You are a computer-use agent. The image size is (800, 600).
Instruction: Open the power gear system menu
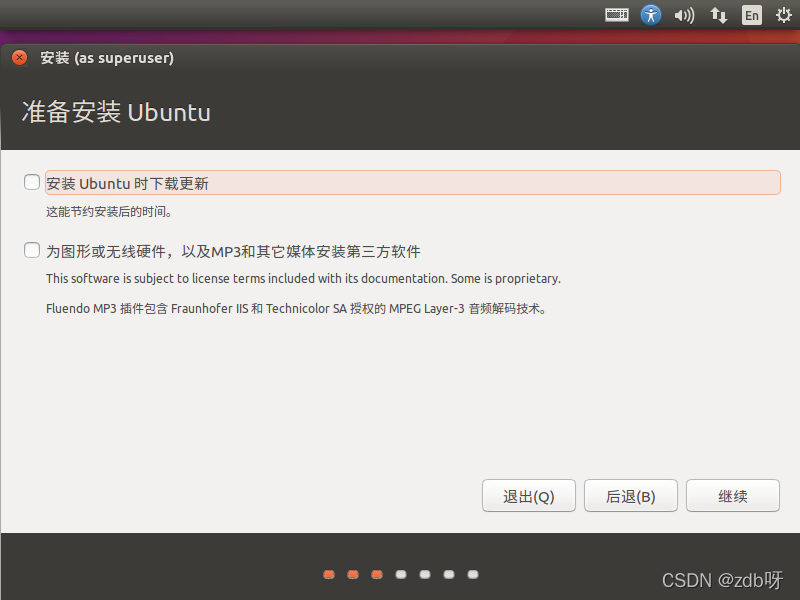point(784,15)
